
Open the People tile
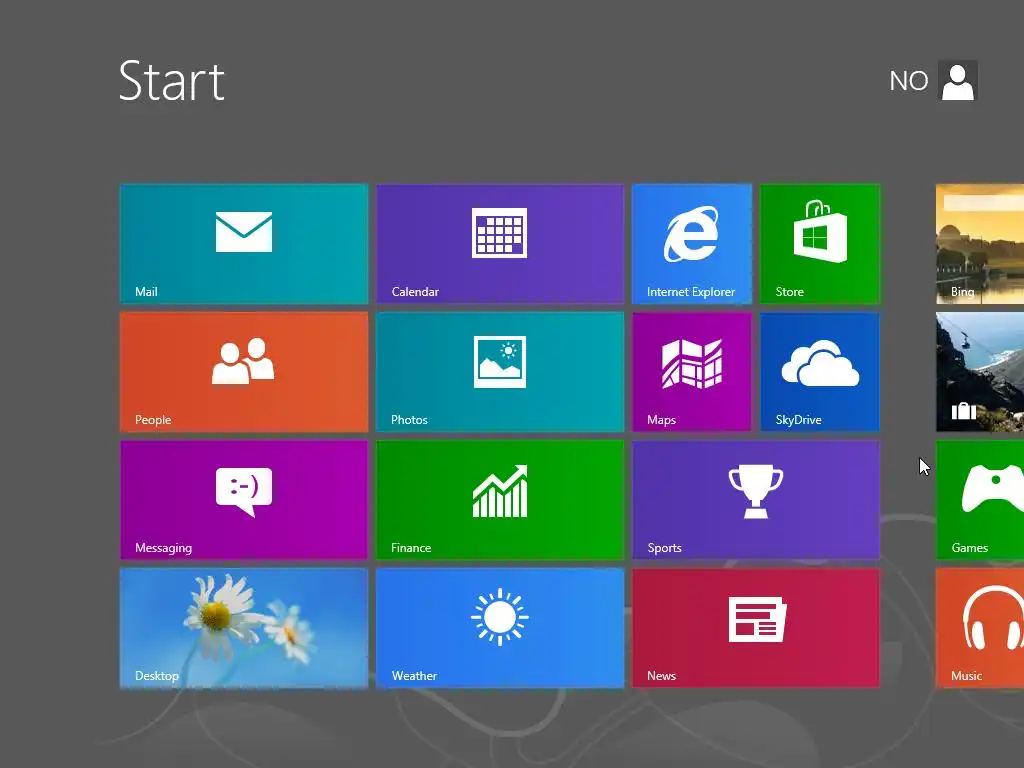244,372
